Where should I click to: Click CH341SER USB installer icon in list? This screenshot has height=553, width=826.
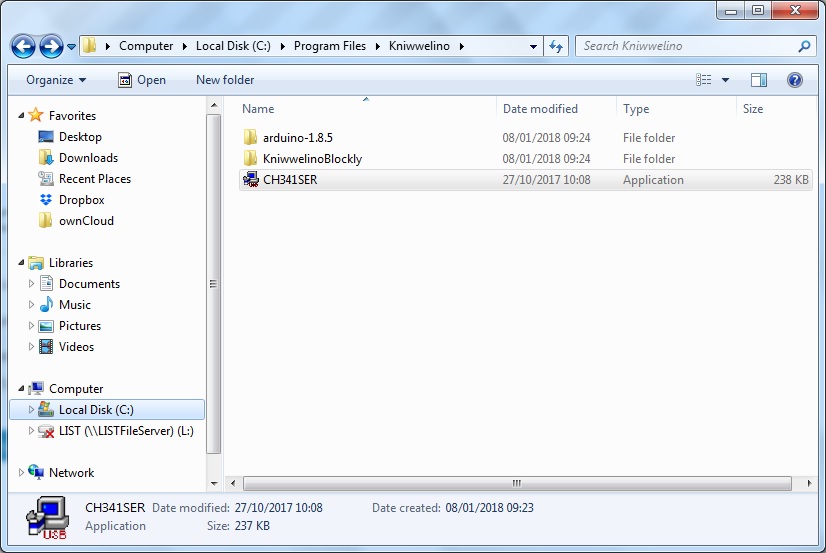tap(250, 180)
